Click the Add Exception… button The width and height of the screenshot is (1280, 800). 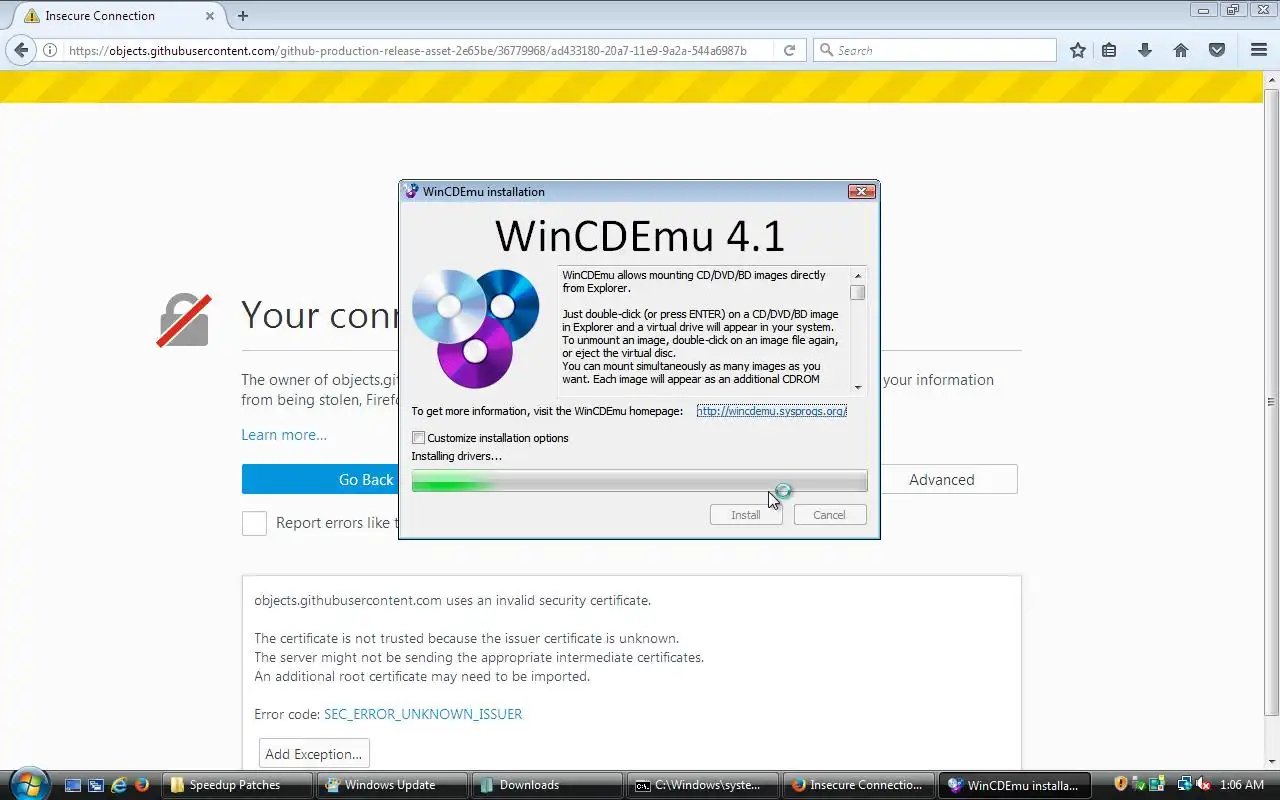pyautogui.click(x=314, y=754)
